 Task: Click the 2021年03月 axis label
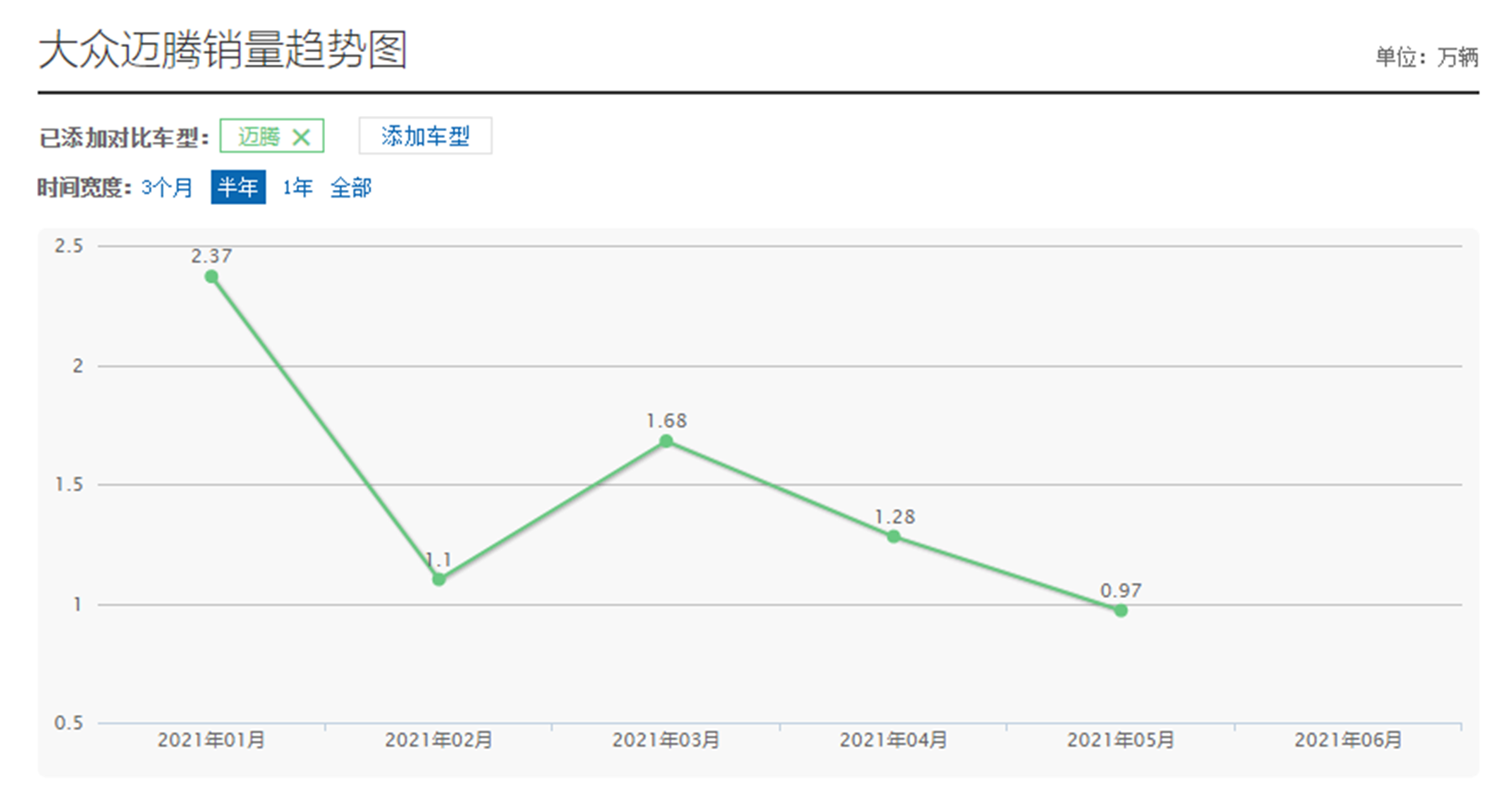[666, 740]
